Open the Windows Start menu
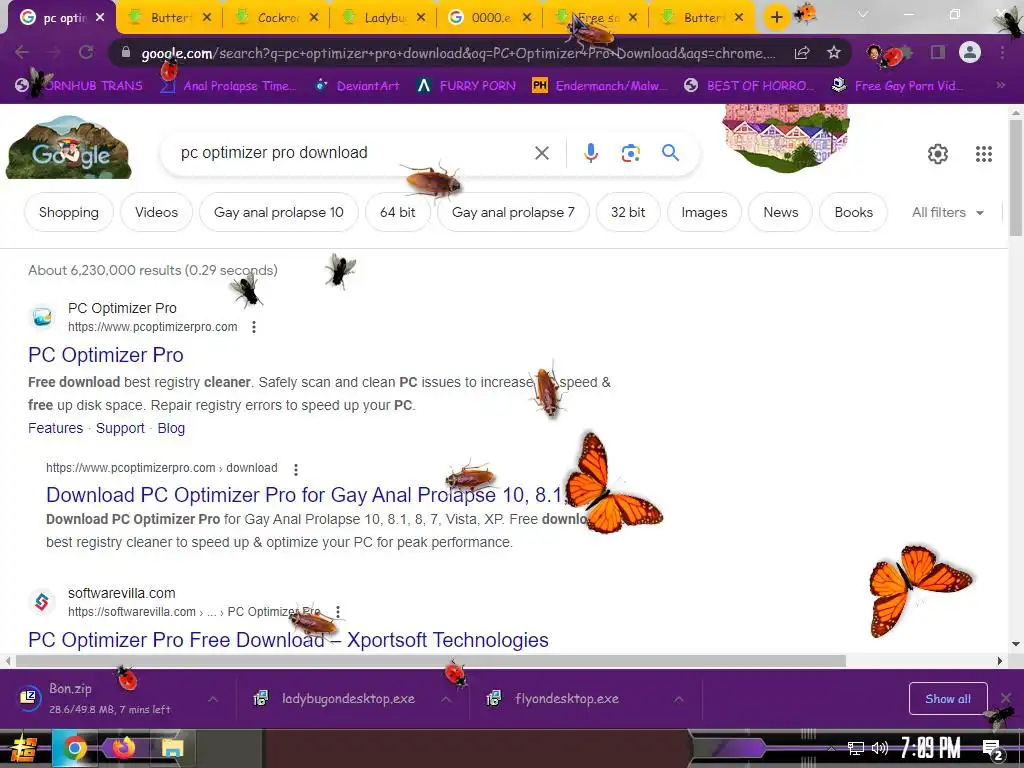1024x768 pixels. pyautogui.click(x=22, y=748)
